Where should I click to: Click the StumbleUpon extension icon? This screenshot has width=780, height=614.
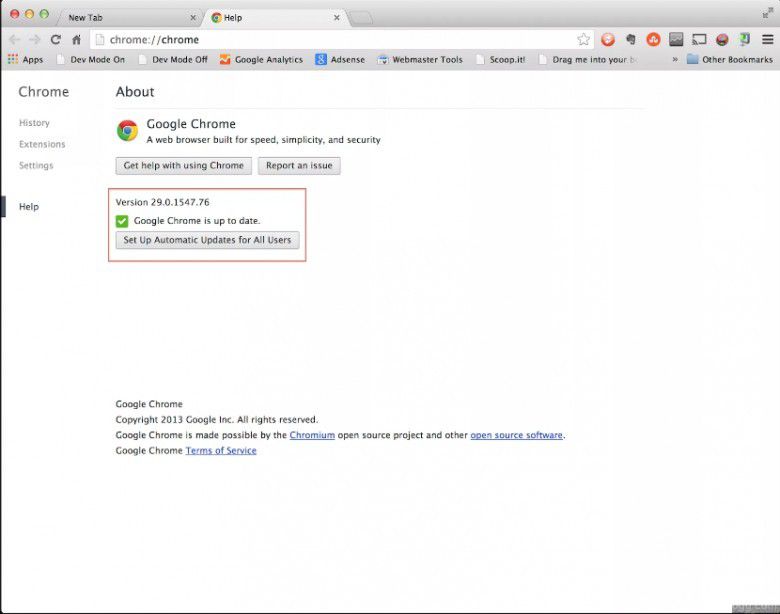coord(653,40)
